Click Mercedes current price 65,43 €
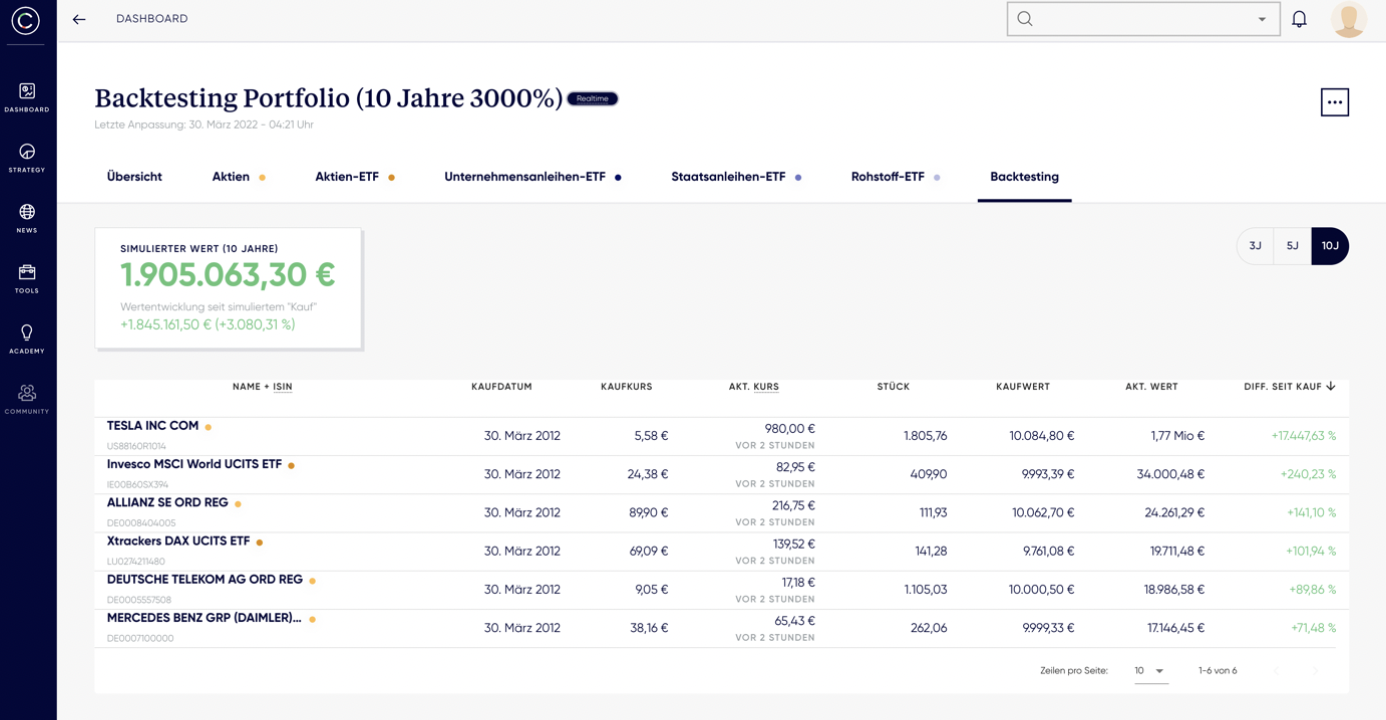Image resolution: width=1386 pixels, height=720 pixels. click(x=795, y=621)
